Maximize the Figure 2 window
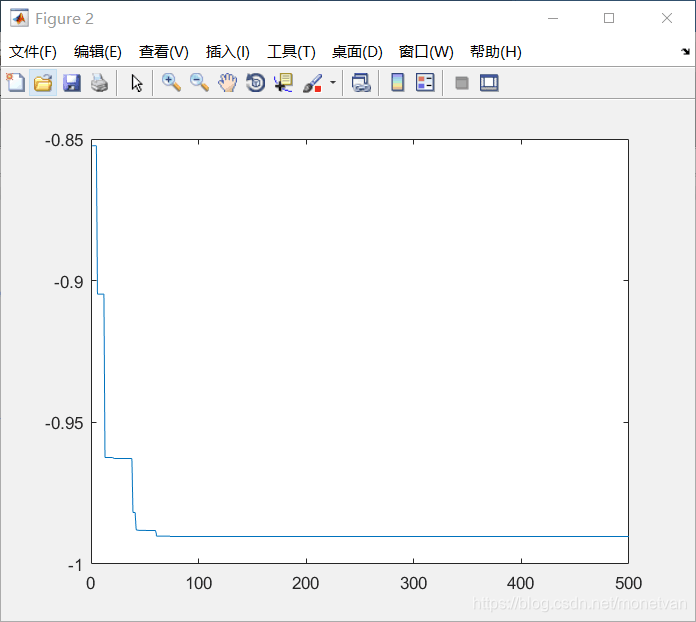Screen dimensions: 696x622 point(609,18)
